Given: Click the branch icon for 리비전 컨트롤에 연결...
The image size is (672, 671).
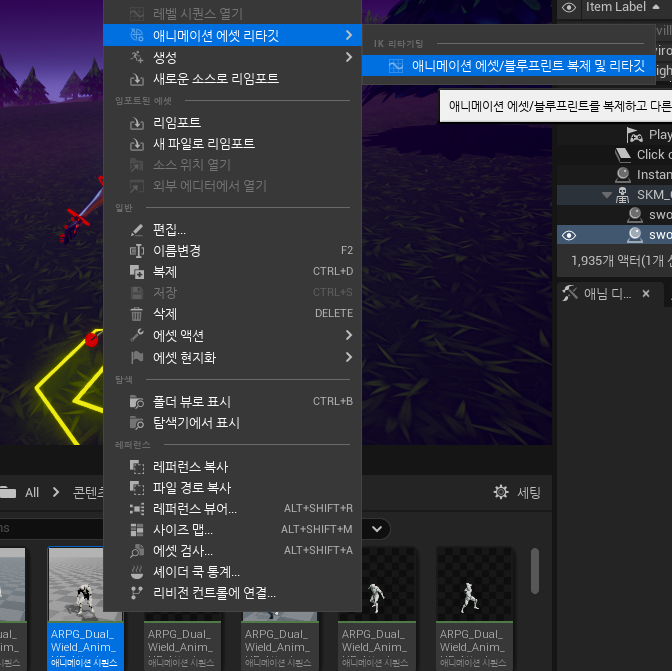Looking at the screenshot, I should tap(137, 593).
